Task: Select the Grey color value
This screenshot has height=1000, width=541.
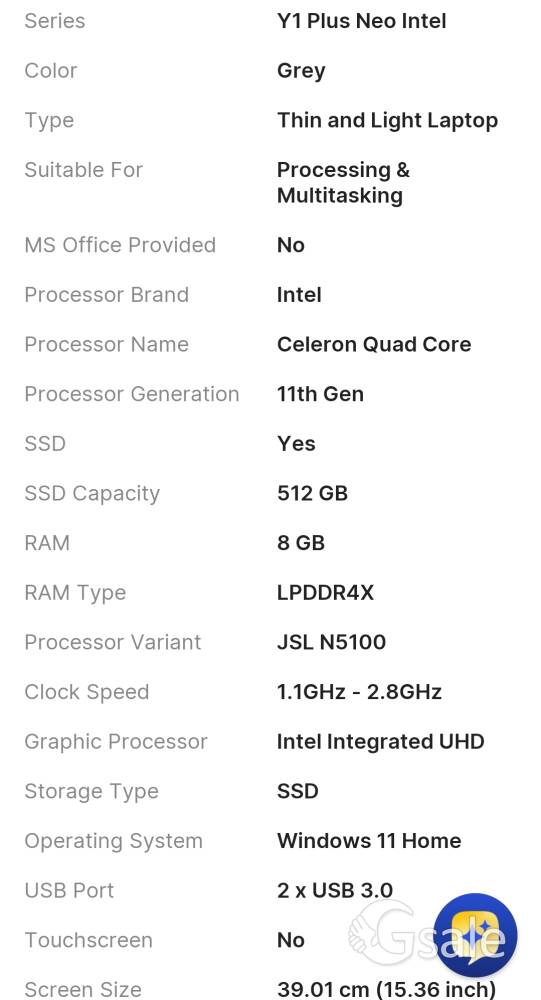Action: 301,71
